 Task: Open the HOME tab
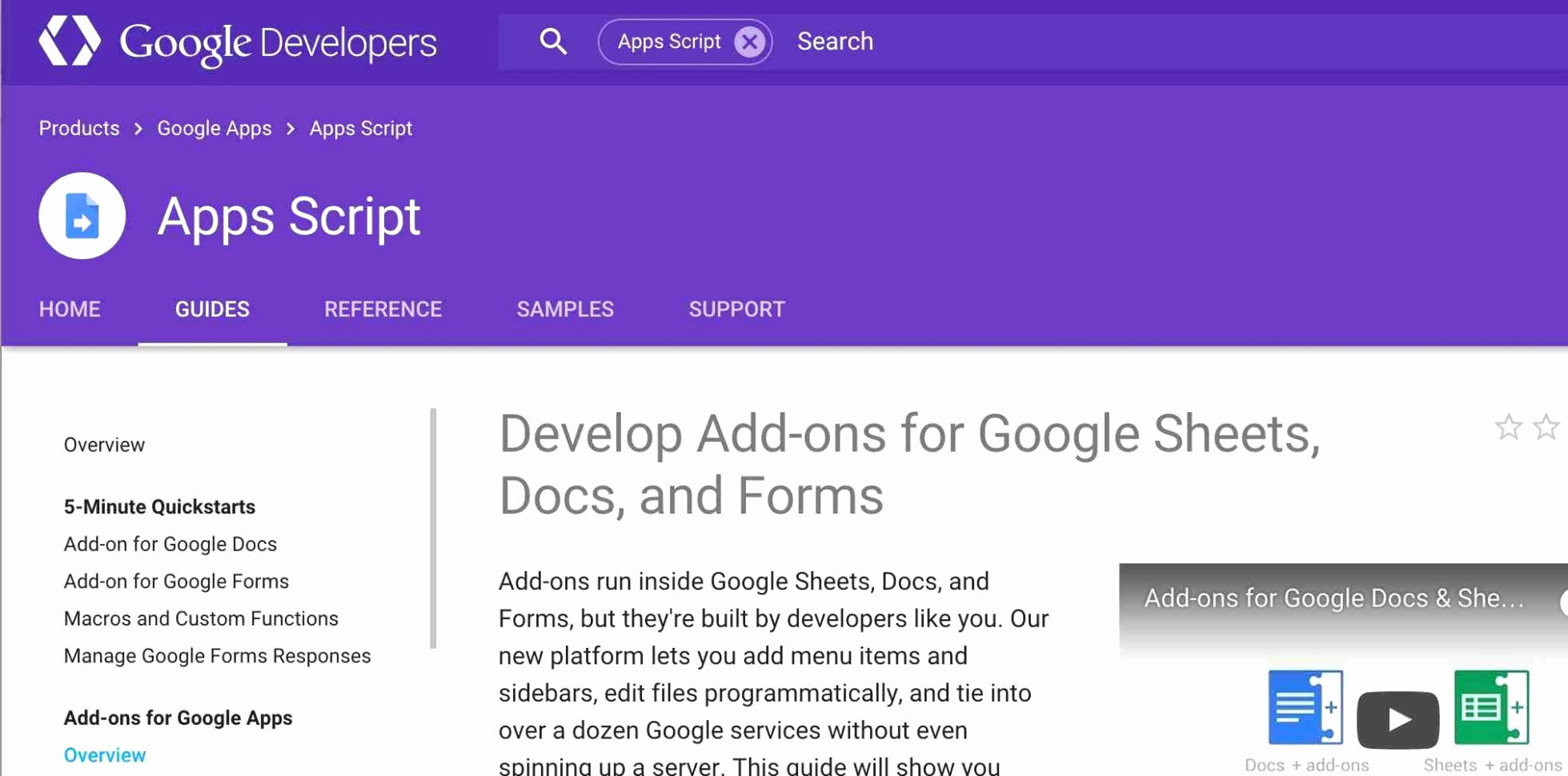click(x=70, y=310)
